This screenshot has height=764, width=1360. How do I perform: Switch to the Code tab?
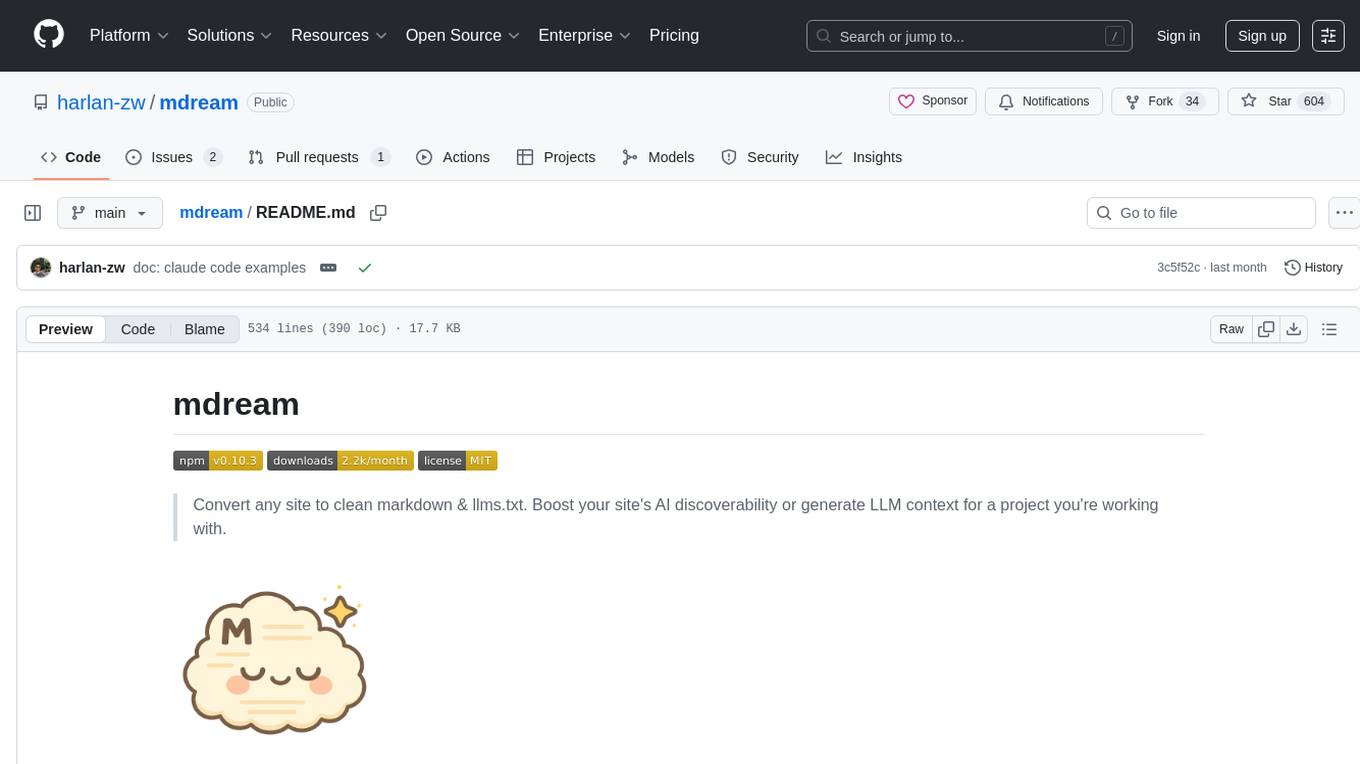click(x=71, y=157)
